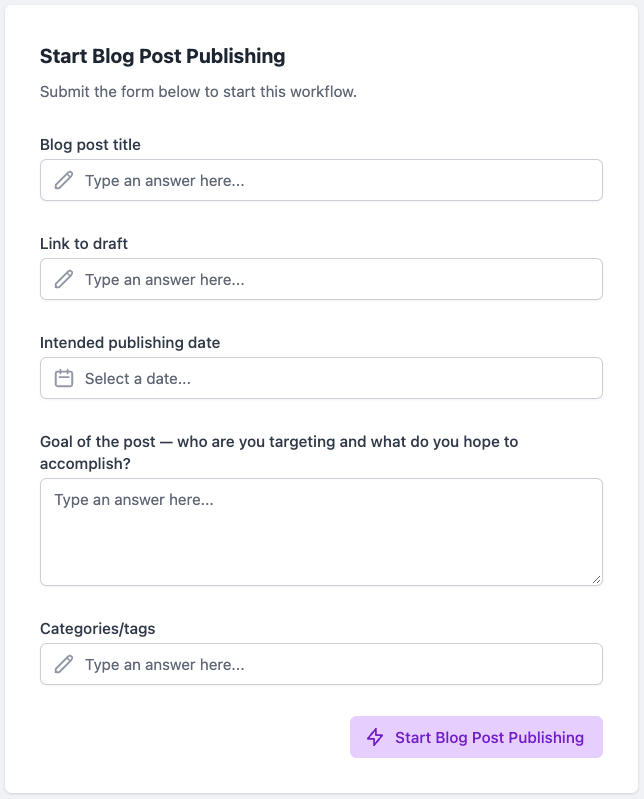Click the pencil icon in Link to draft field
This screenshot has height=799, width=644.
click(64, 279)
